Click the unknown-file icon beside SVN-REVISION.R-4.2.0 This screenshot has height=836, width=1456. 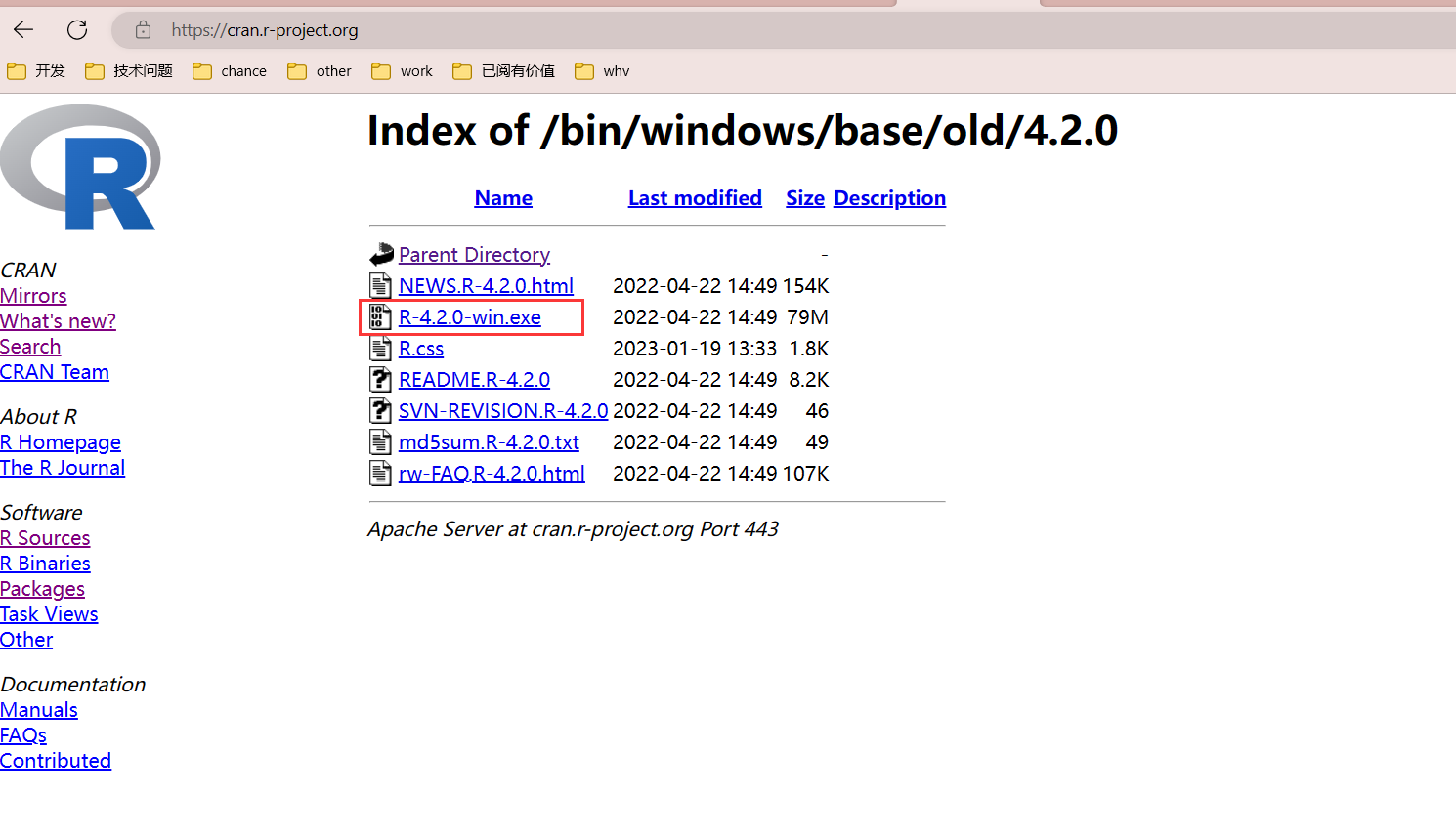[x=381, y=410]
